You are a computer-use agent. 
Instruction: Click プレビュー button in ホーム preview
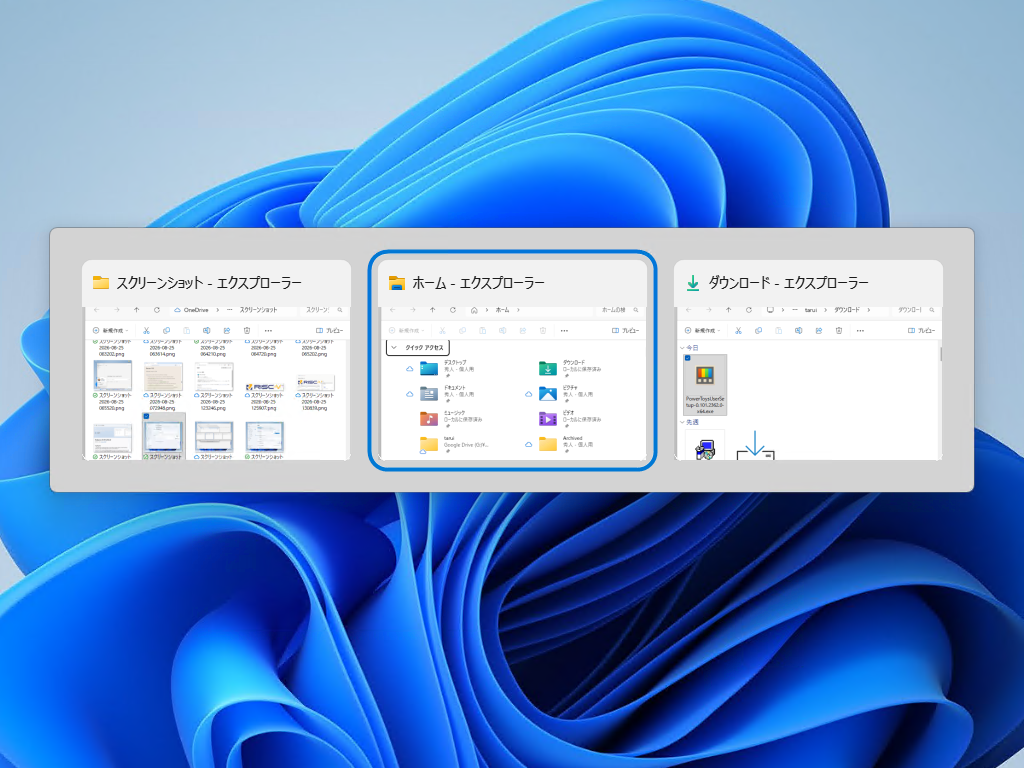click(x=626, y=330)
